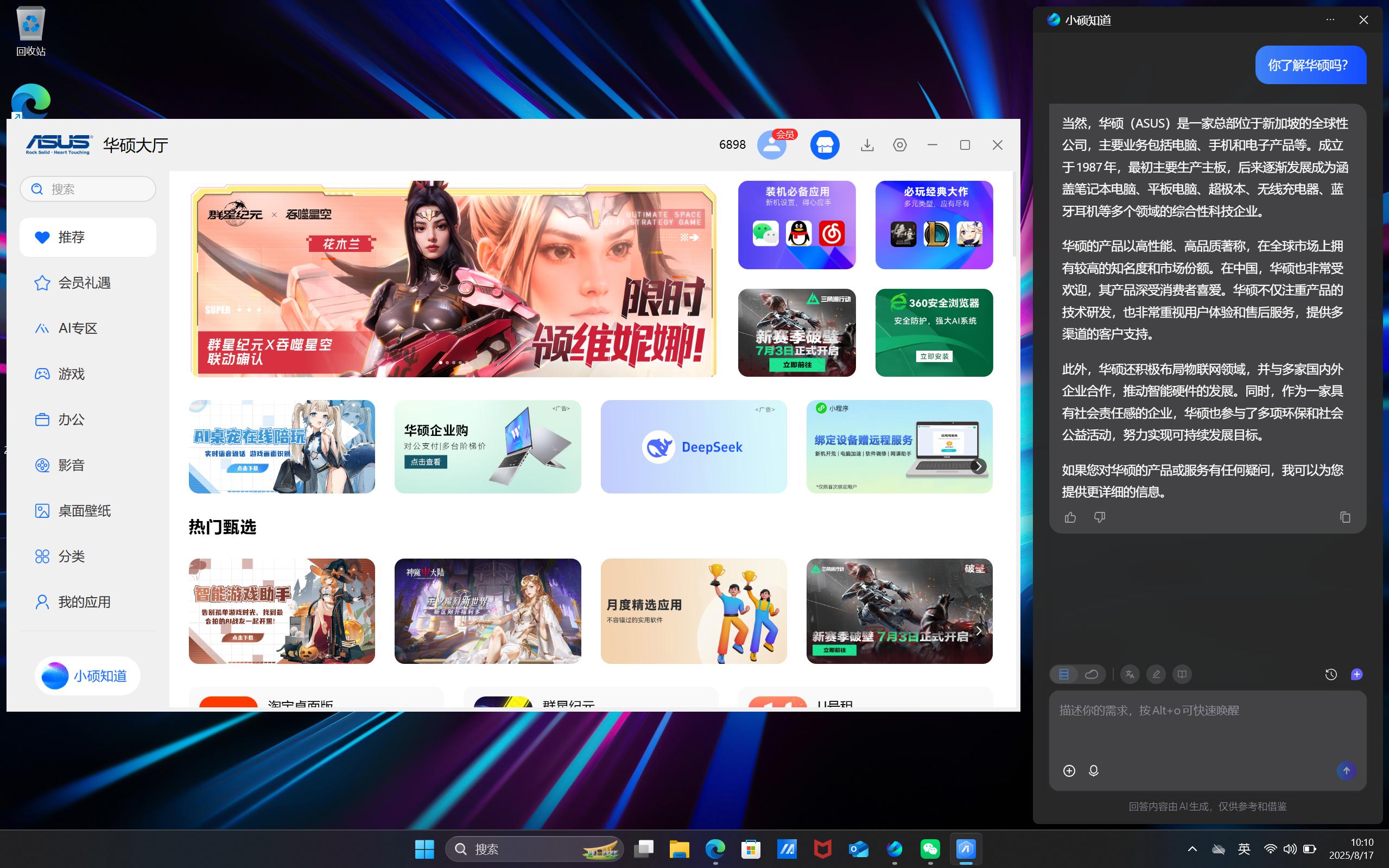Click the thumbs down on AI reply

[1100, 518]
